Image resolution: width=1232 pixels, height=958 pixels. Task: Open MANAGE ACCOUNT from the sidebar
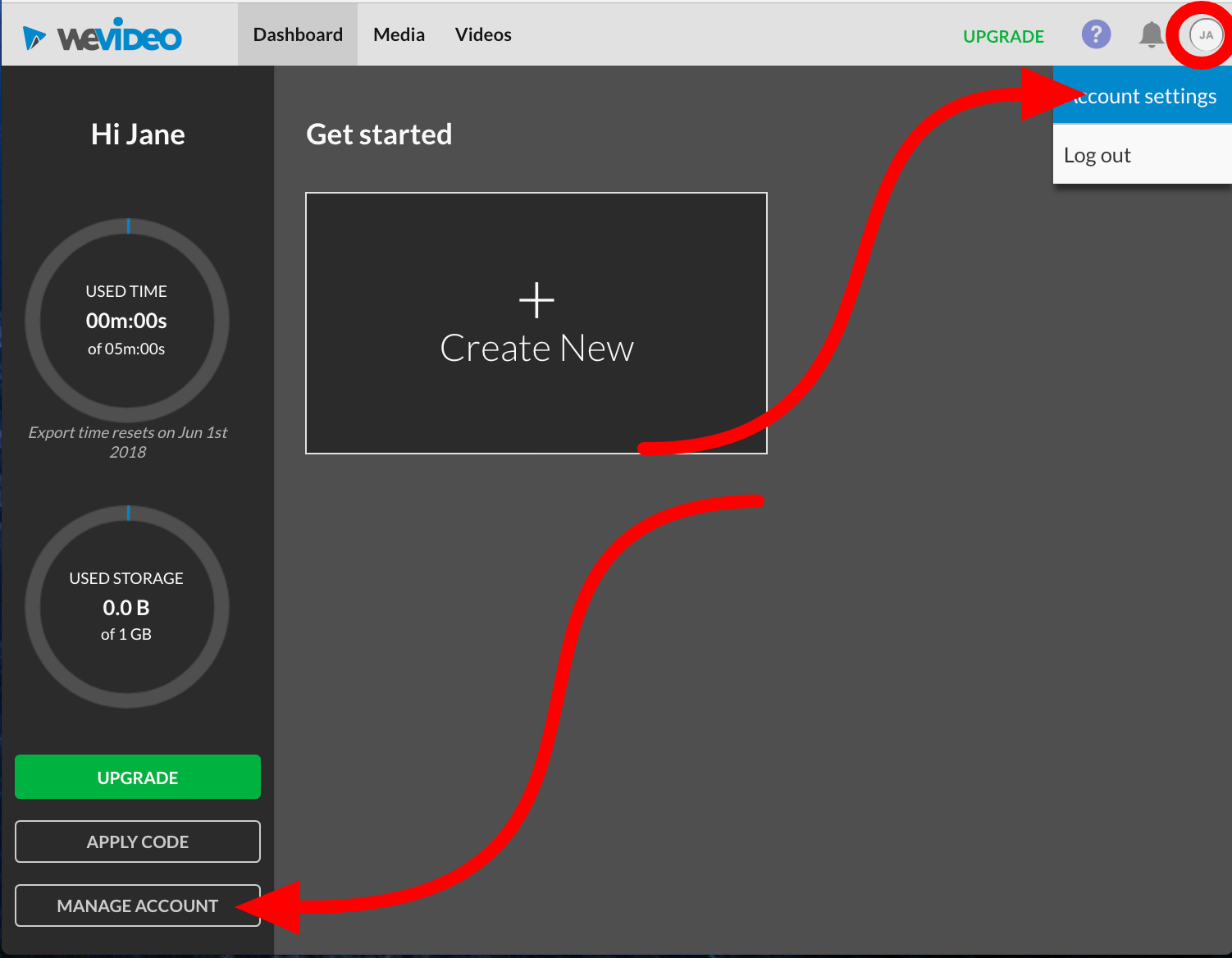coord(138,906)
